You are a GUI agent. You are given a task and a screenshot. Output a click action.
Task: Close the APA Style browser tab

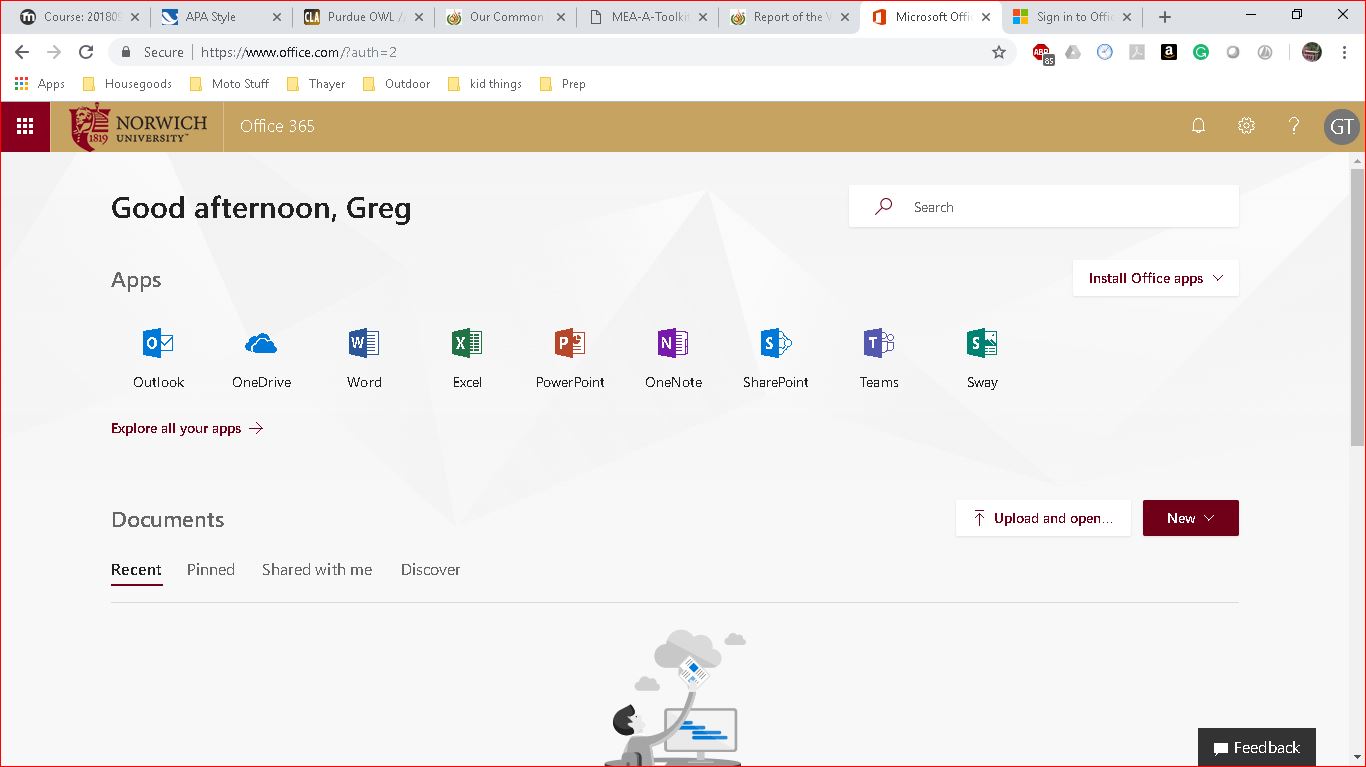pyautogui.click(x=276, y=17)
